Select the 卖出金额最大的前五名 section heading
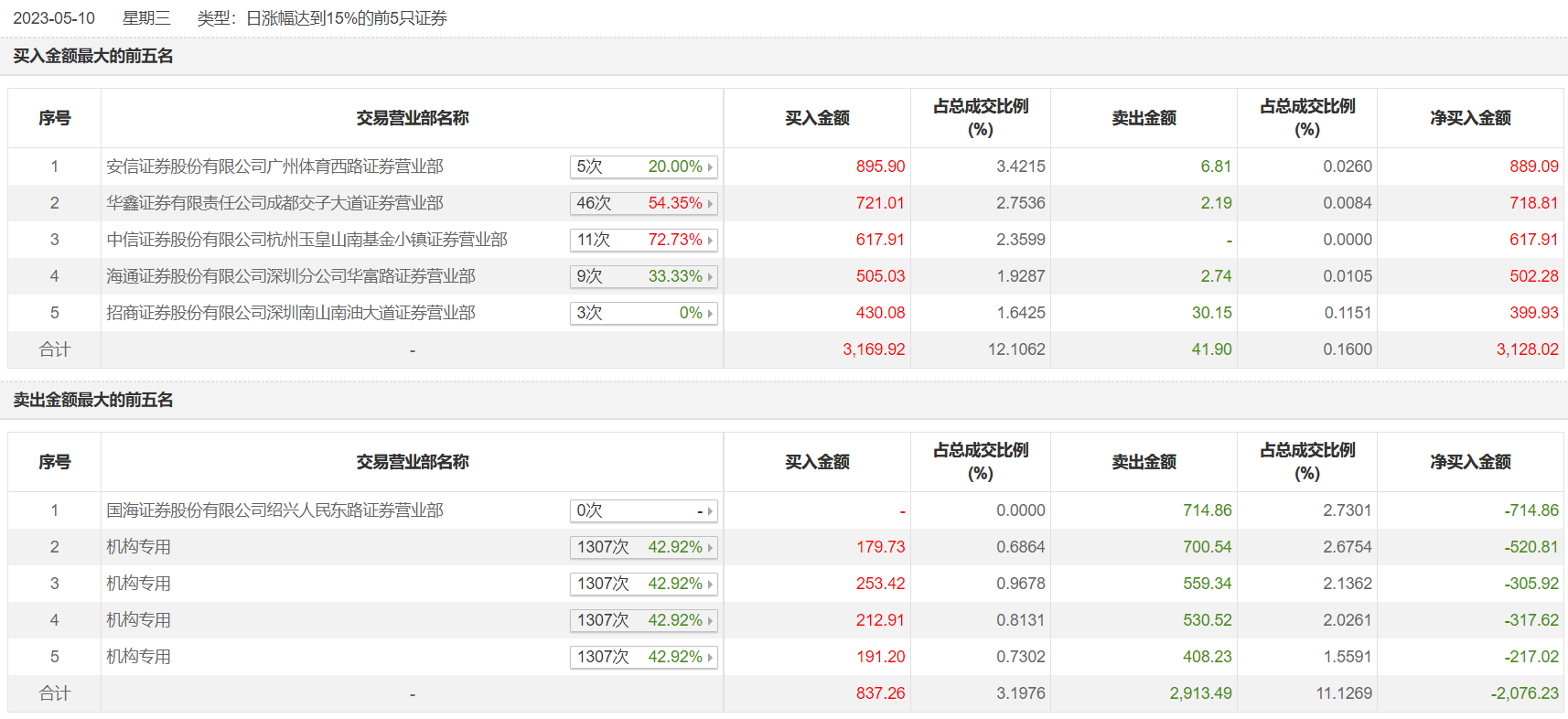This screenshot has width=1568, height=719. tap(92, 401)
